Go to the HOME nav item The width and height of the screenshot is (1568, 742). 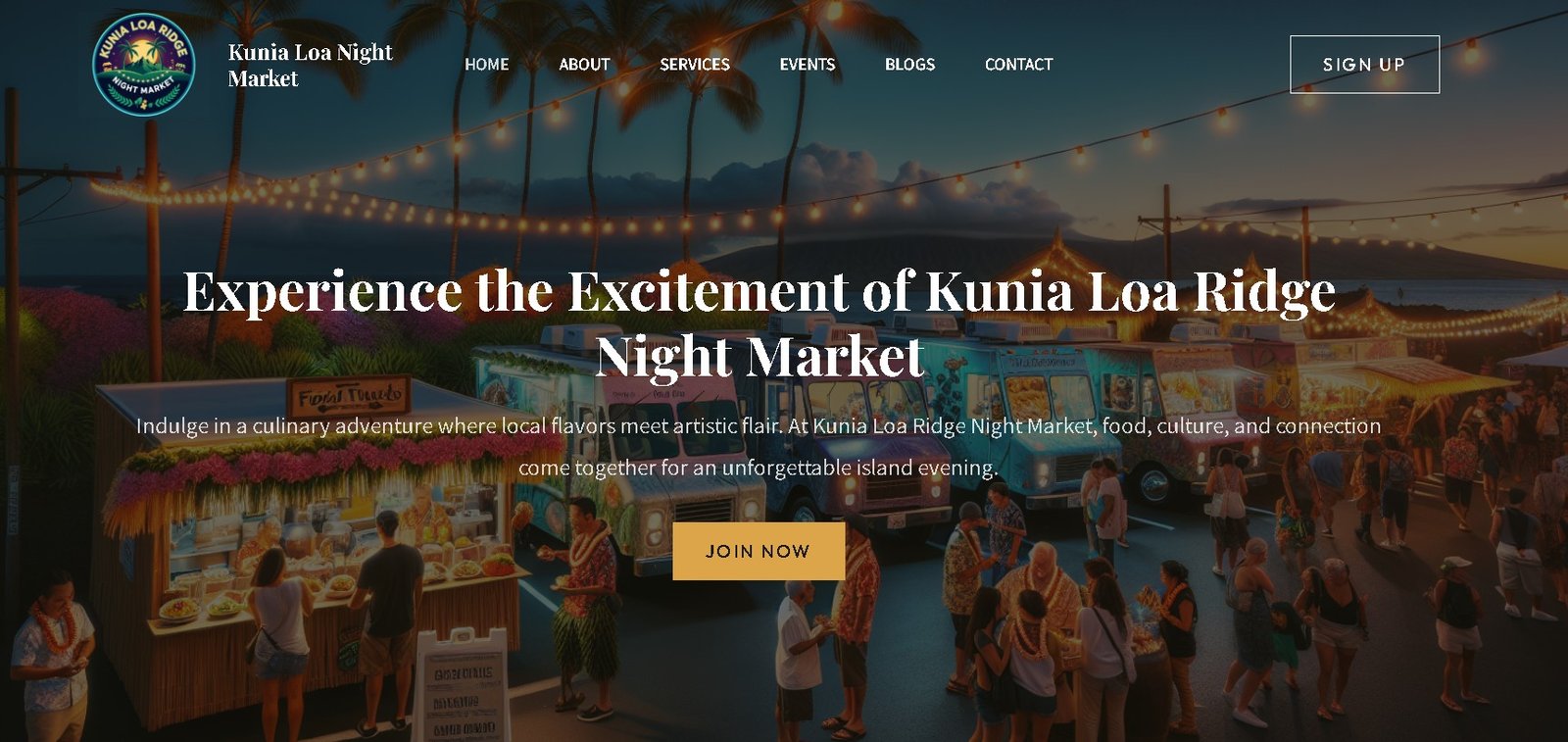coord(486,65)
